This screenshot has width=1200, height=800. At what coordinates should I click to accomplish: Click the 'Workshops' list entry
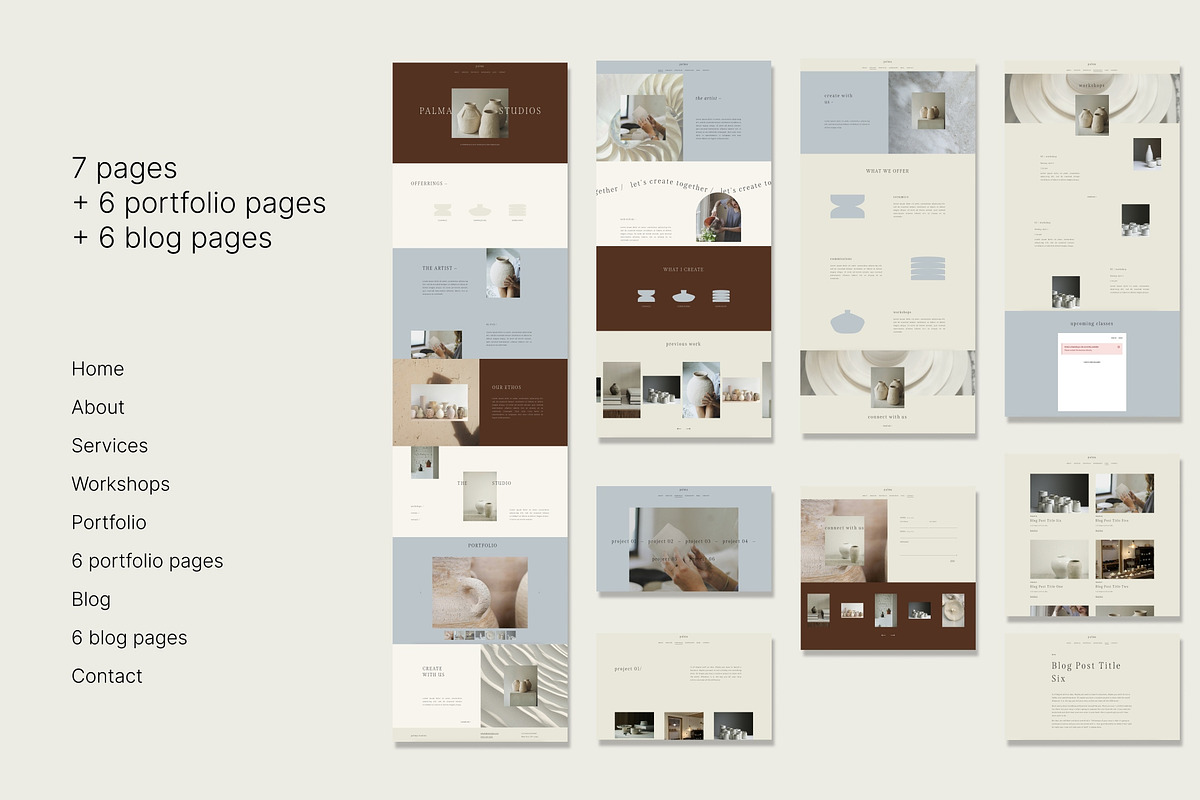(x=121, y=484)
